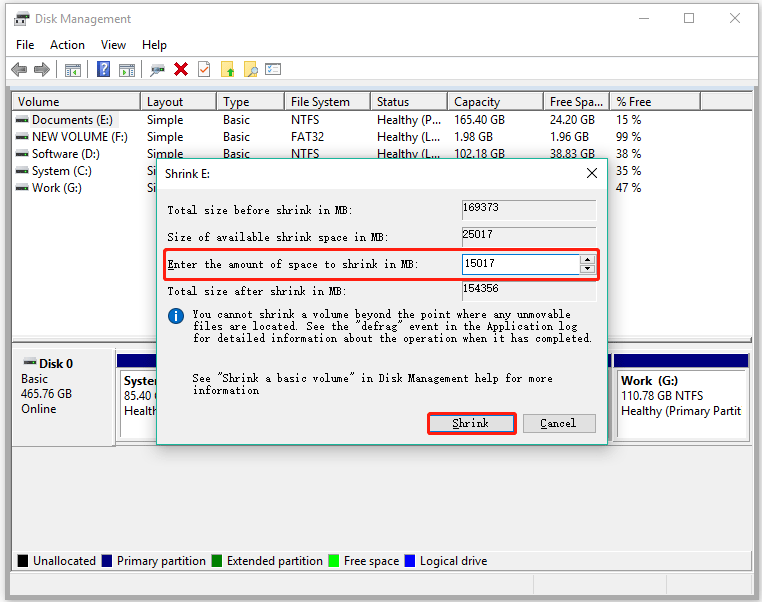
Task: Sort by the File System column header
Action: (x=328, y=102)
